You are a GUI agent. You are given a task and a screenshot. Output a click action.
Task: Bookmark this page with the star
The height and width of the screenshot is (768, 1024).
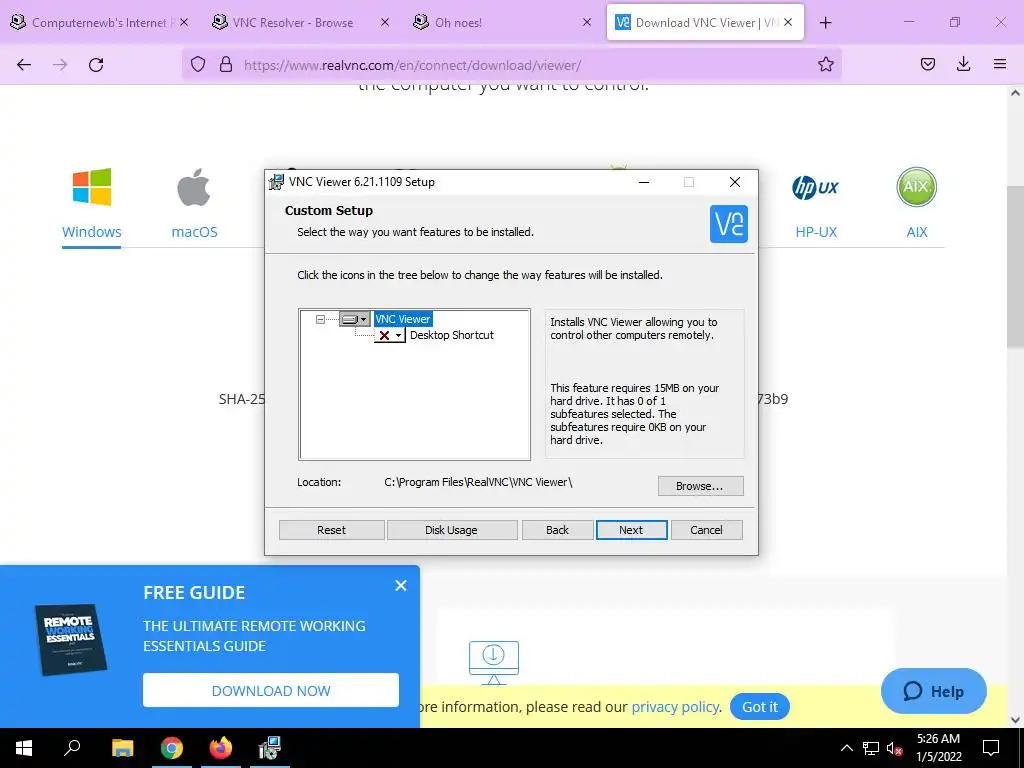tap(825, 64)
